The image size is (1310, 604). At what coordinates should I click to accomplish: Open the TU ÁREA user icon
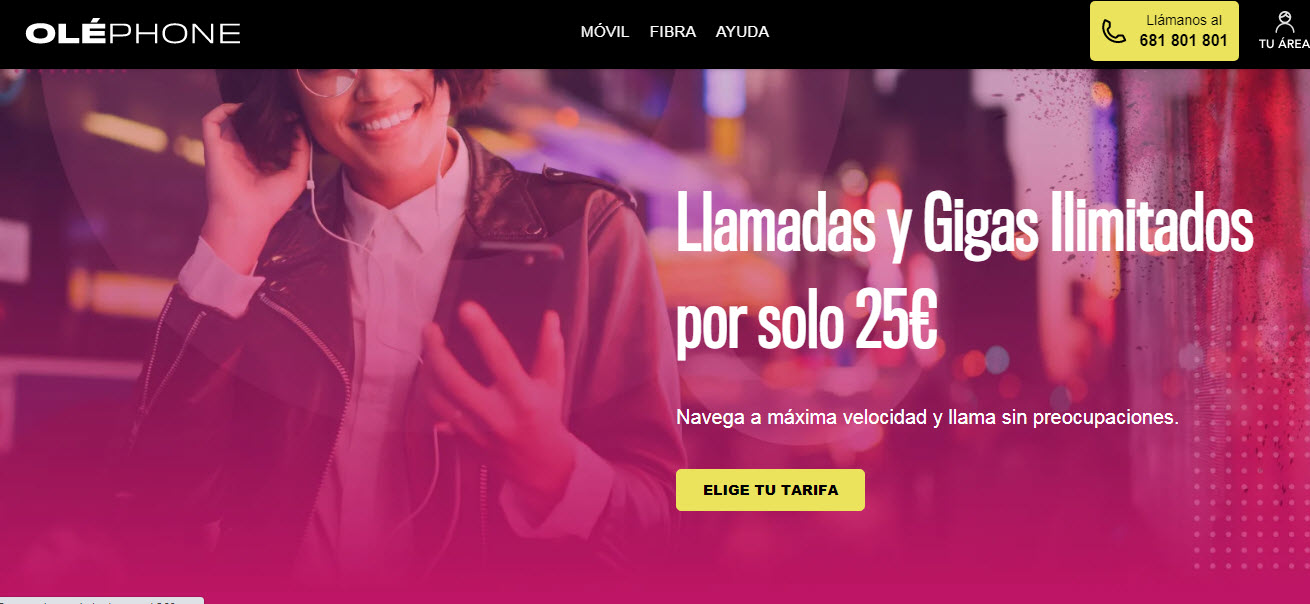pyautogui.click(x=1285, y=22)
